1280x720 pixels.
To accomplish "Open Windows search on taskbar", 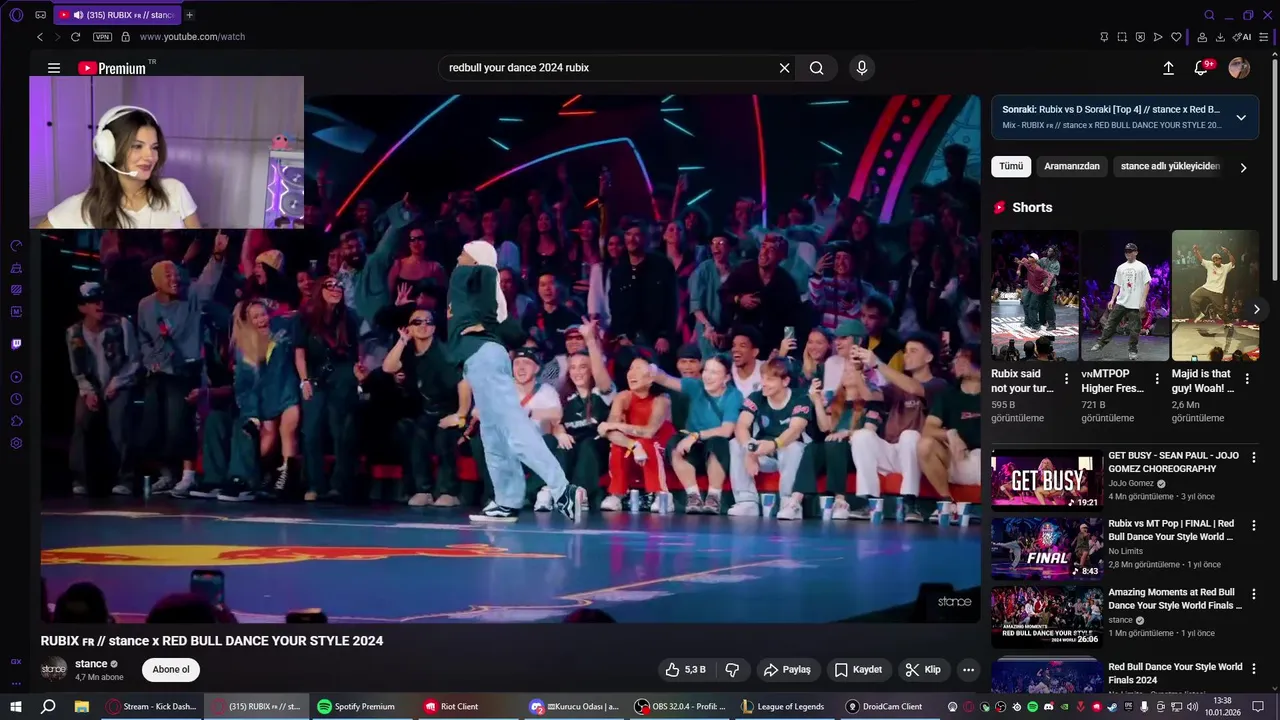I will [x=48, y=707].
